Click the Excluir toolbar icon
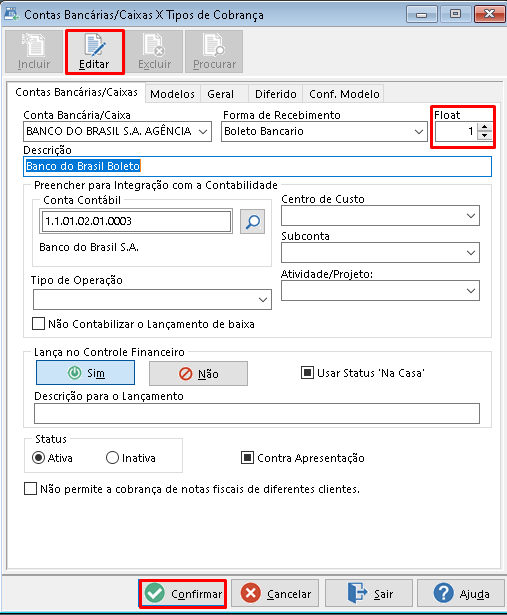The image size is (507, 615). click(x=154, y=51)
